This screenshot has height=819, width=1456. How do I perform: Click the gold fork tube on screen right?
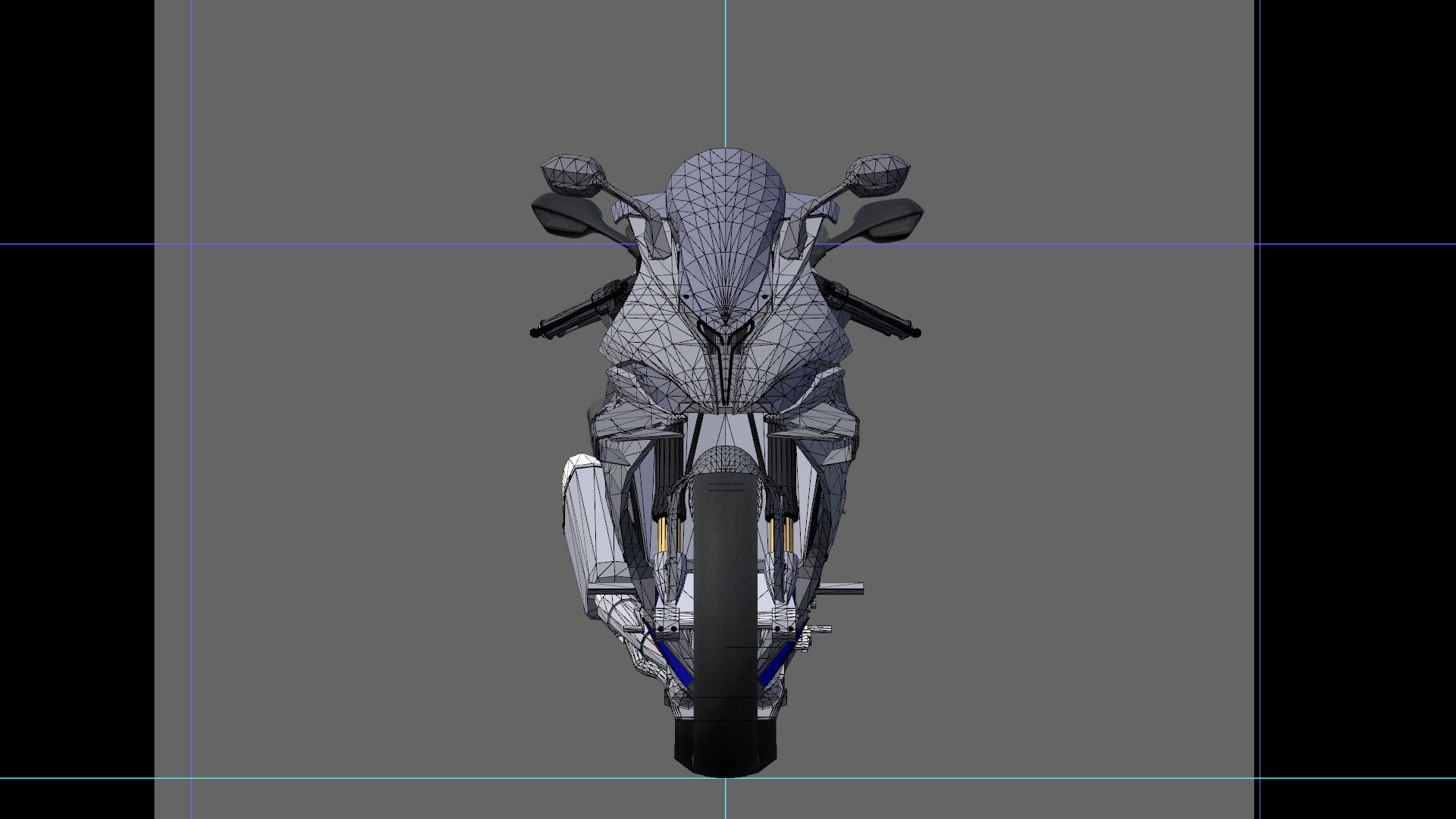coord(789,535)
